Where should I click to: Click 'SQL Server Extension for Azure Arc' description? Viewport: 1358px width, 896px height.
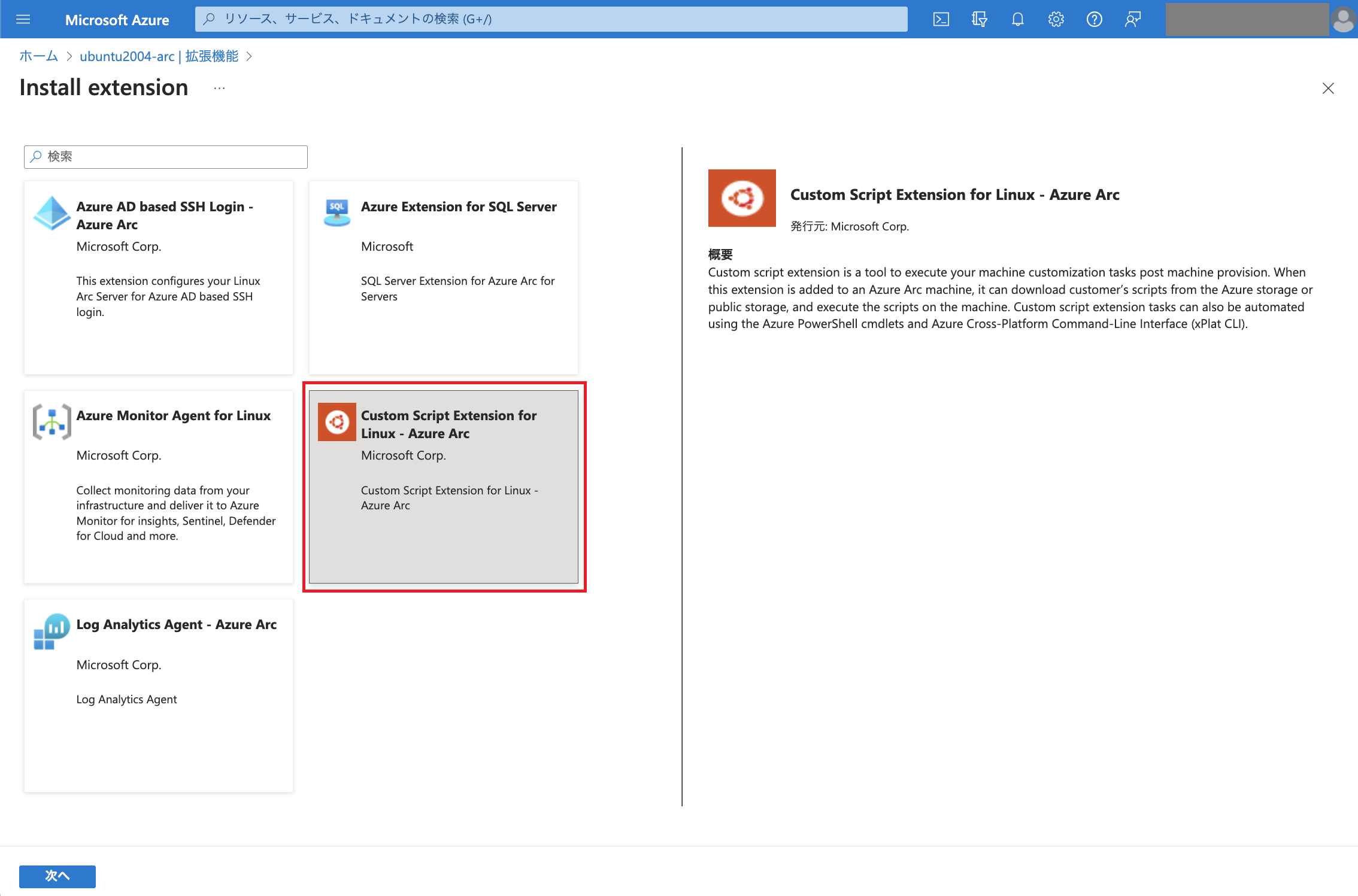[x=458, y=288]
